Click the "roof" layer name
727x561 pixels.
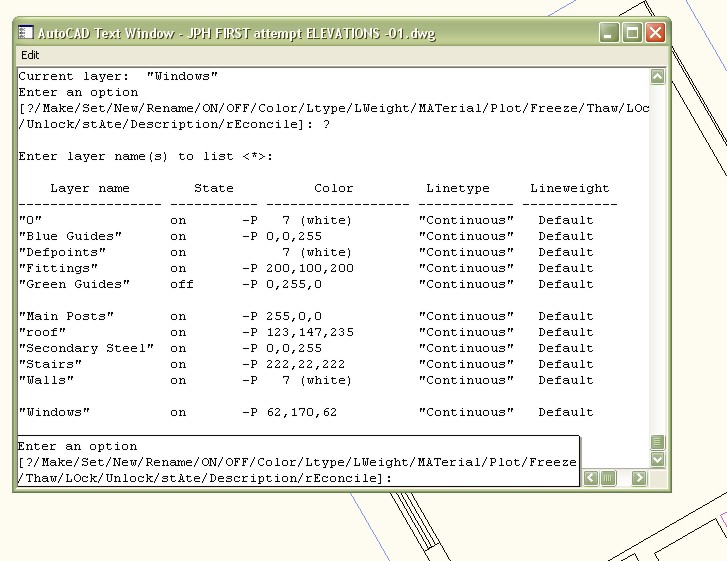point(42,332)
